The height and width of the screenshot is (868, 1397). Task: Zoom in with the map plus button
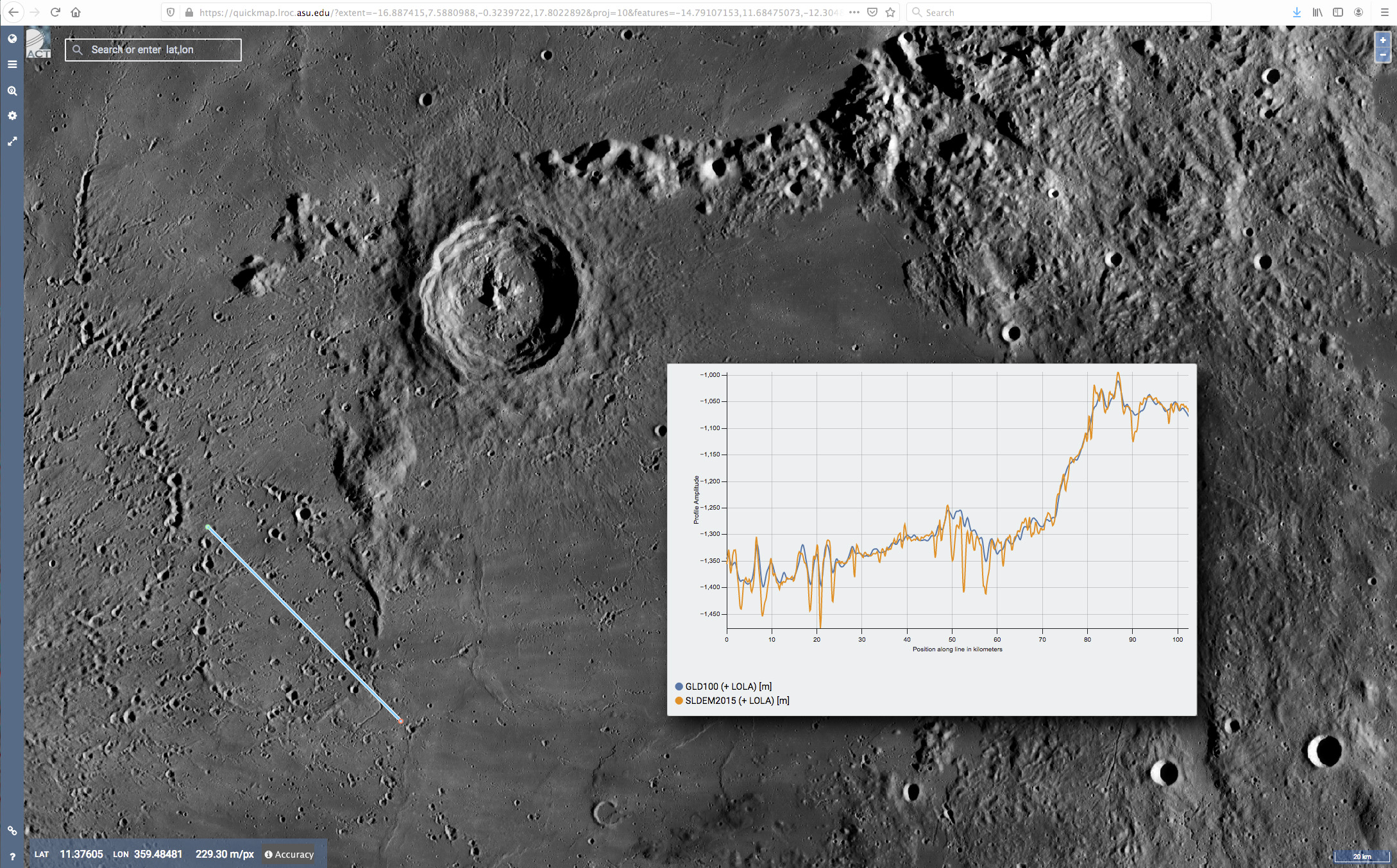[1383, 40]
